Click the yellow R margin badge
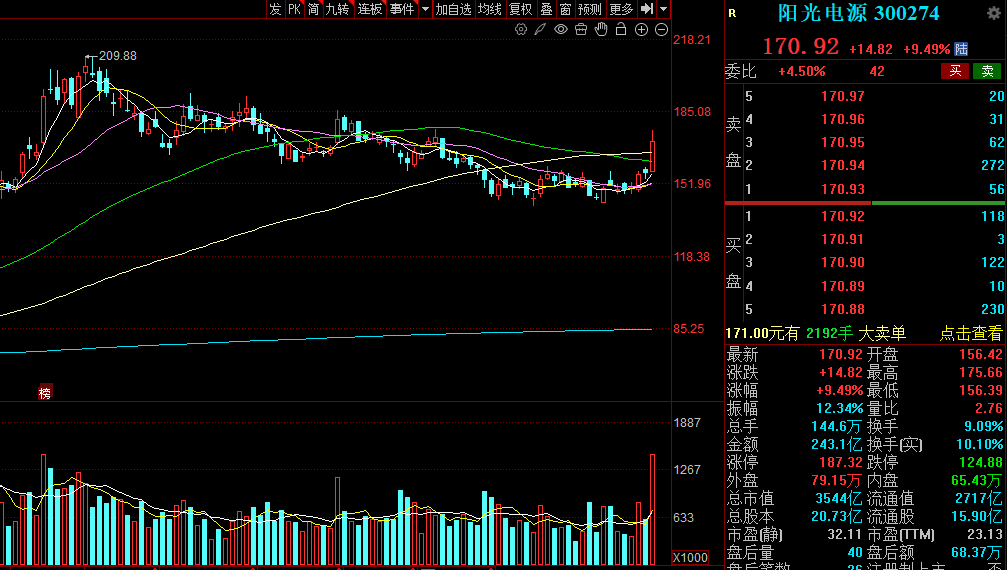Image resolution: width=1007 pixels, height=570 pixels. click(732, 13)
